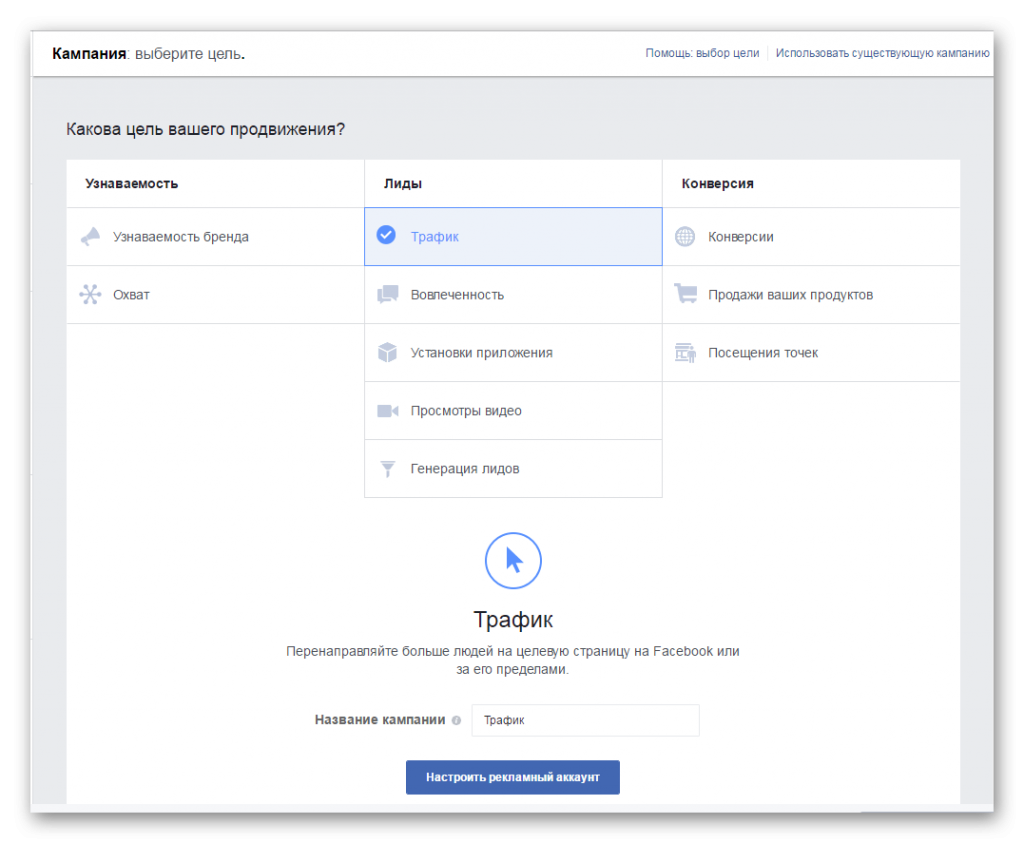This screenshot has height=843, width=1024.
Task: Choose the Продажи ваших продуктов objective
Action: [790, 295]
